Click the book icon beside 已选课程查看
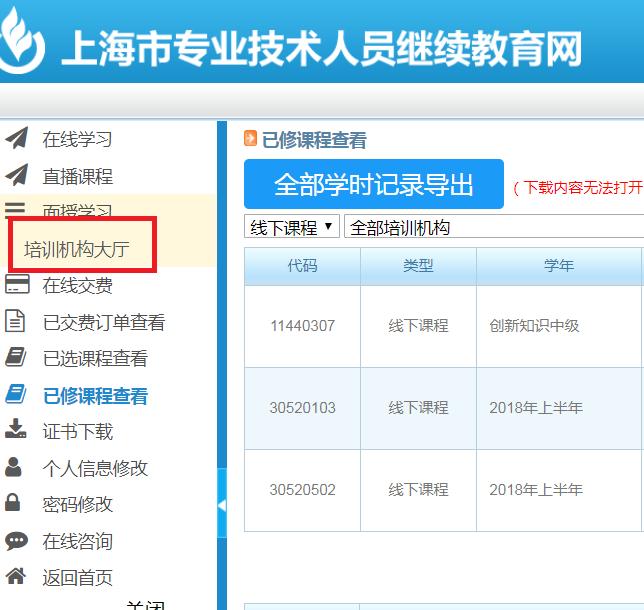644x610 pixels. tap(16, 357)
